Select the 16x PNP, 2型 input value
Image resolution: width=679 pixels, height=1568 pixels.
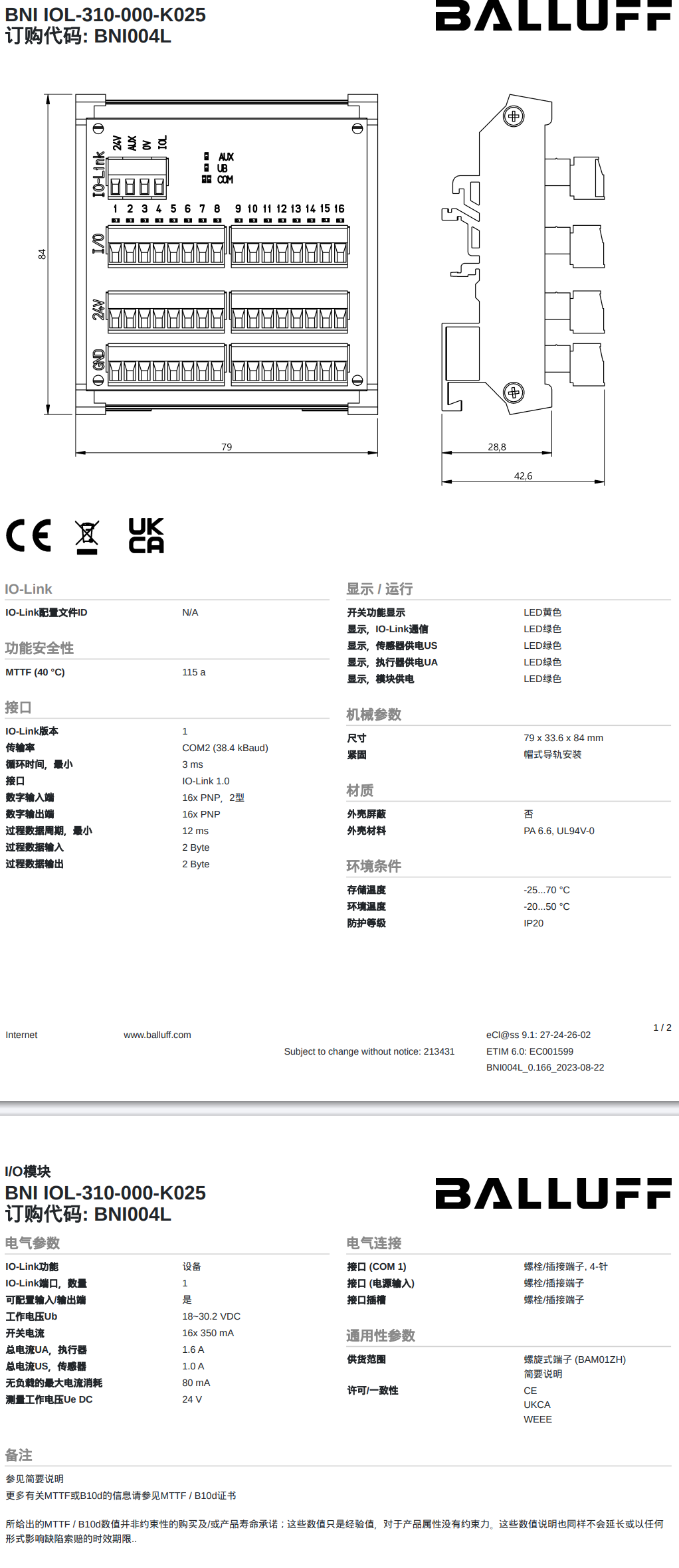[213, 798]
